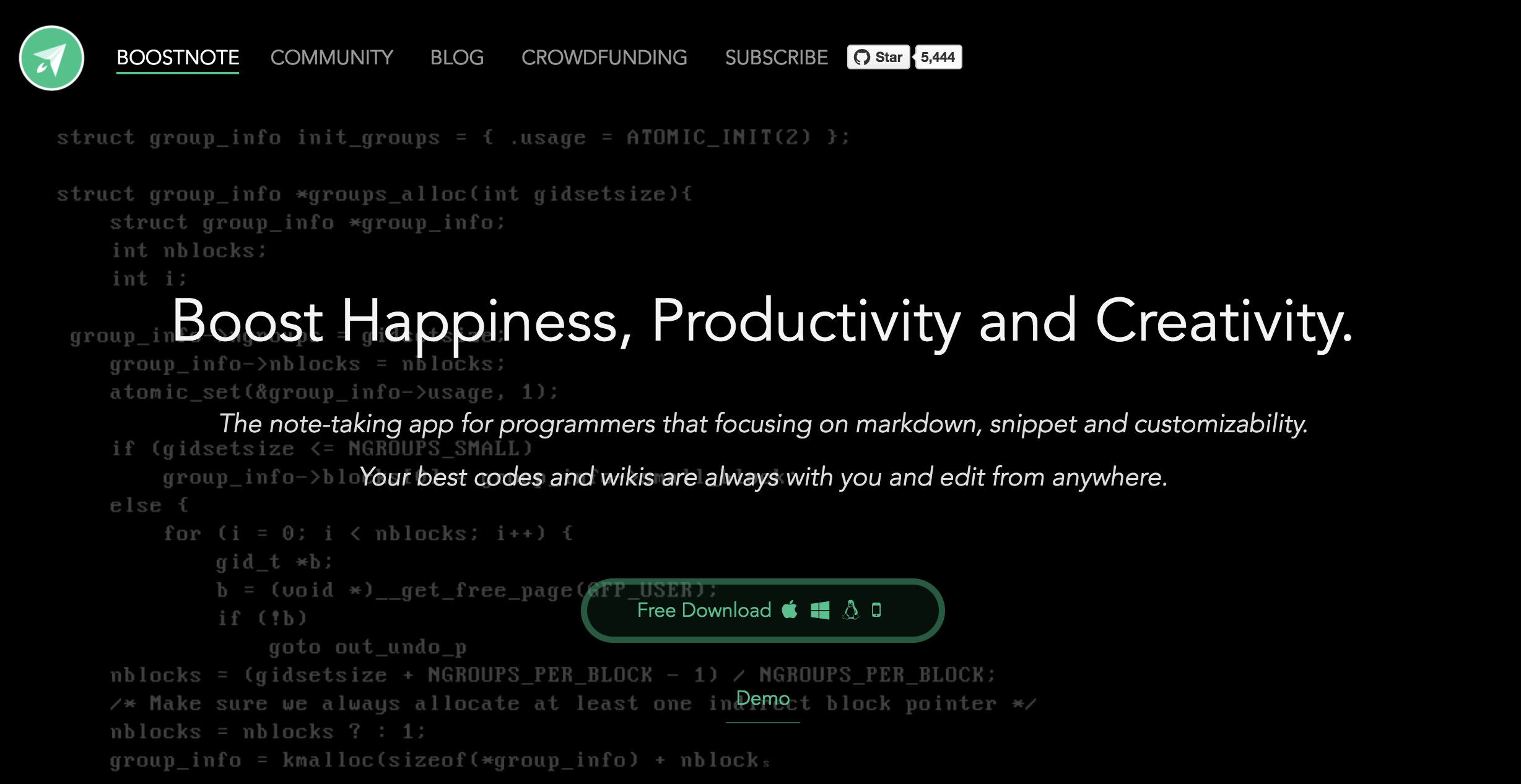1521x784 pixels.
Task: Click the 'struct group_info init_groups' code line
Action: pos(452,137)
